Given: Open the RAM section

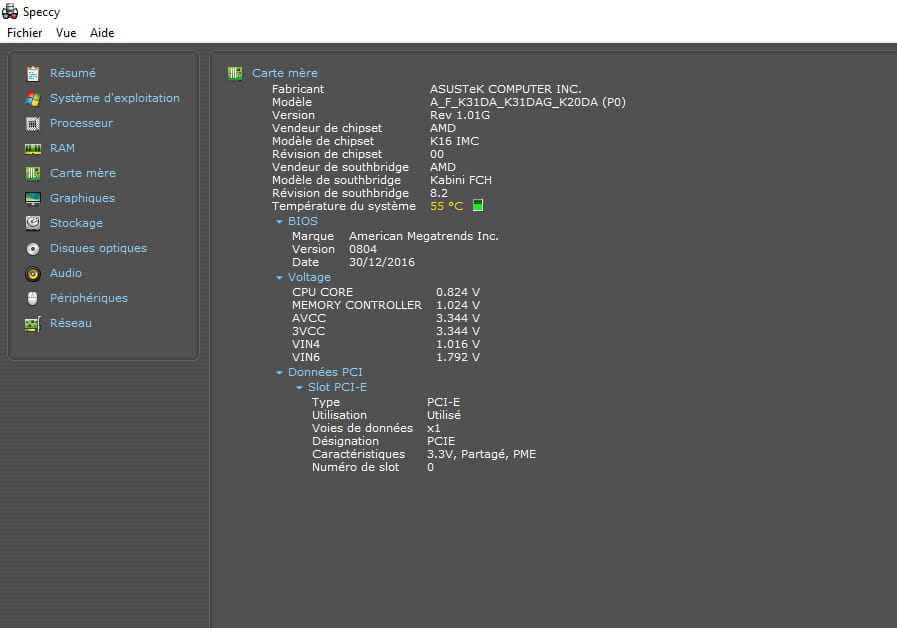Looking at the screenshot, I should pos(62,148).
